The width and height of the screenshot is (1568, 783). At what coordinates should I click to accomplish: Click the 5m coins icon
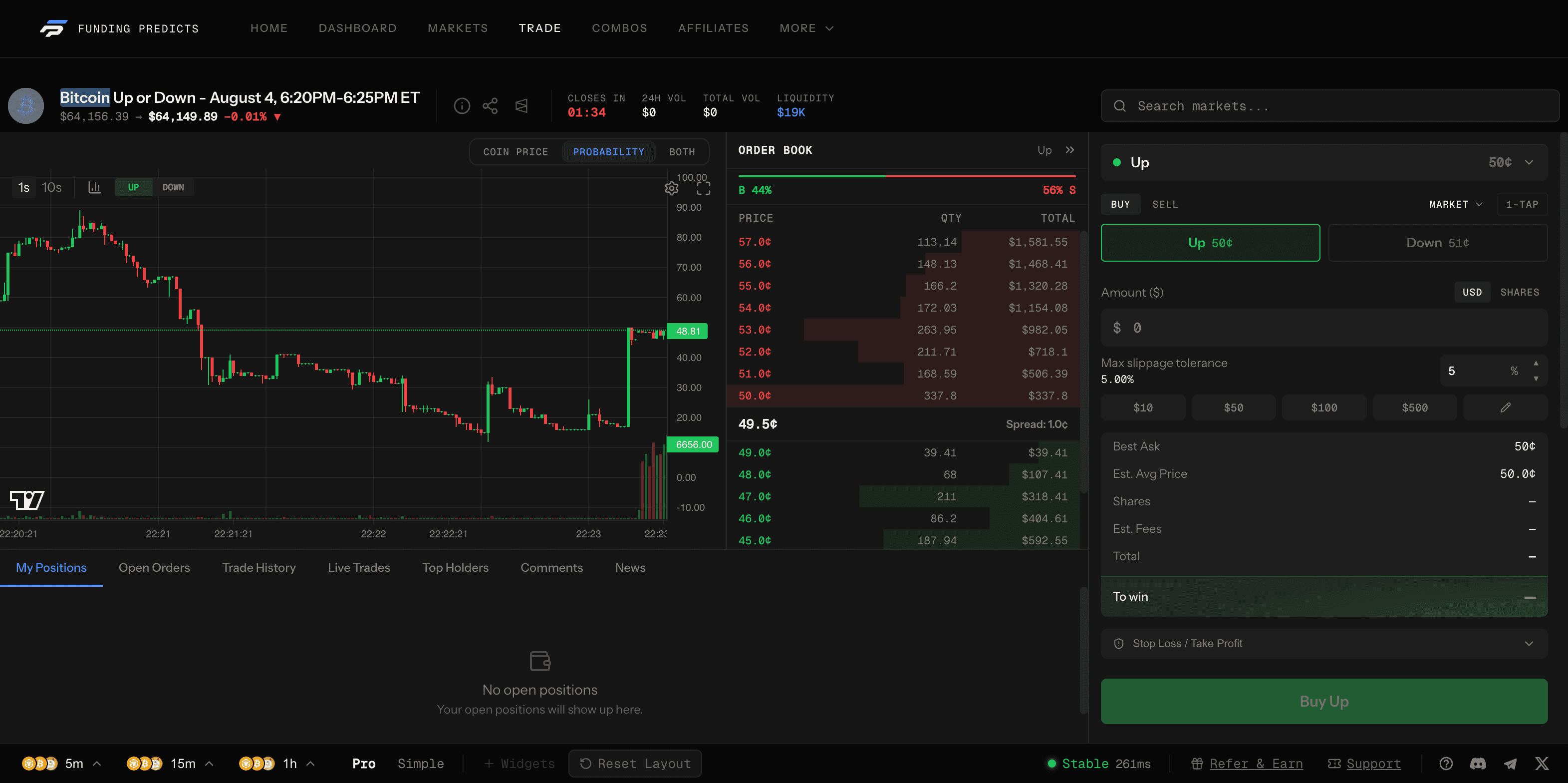pyautogui.click(x=39, y=764)
